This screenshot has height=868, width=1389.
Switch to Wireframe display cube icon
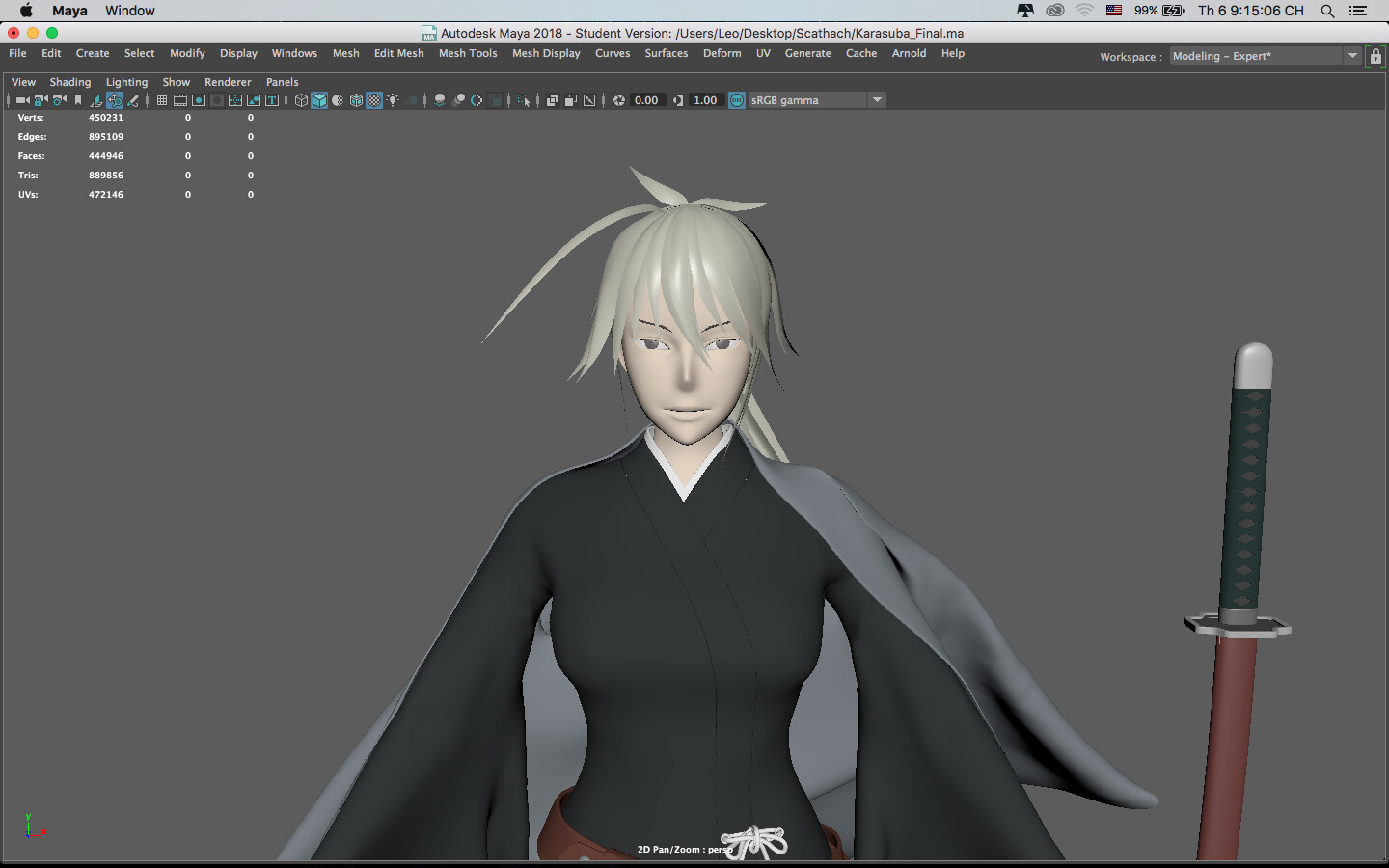coord(301,100)
